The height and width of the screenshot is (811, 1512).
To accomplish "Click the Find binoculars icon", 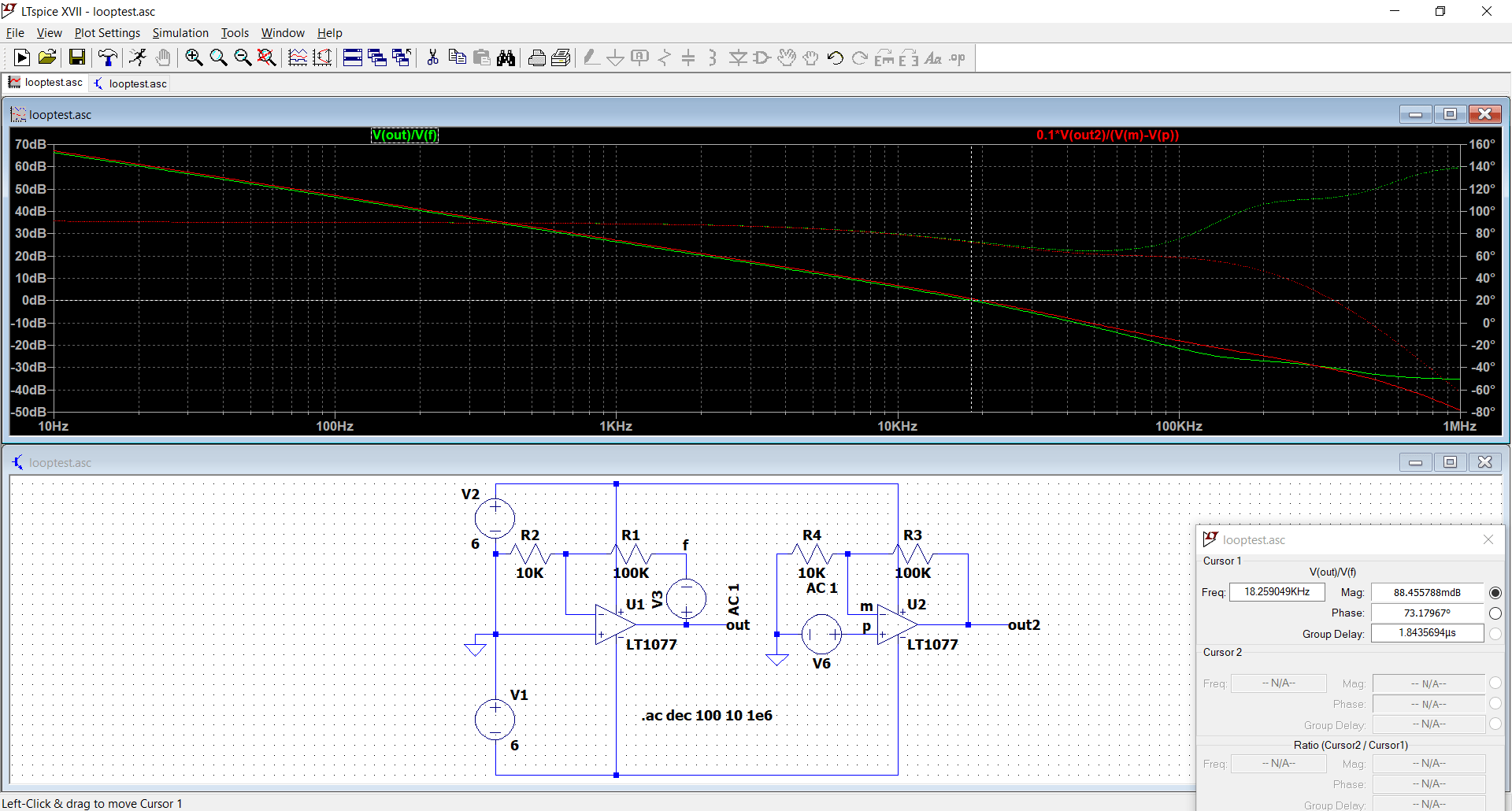I will tap(506, 57).
